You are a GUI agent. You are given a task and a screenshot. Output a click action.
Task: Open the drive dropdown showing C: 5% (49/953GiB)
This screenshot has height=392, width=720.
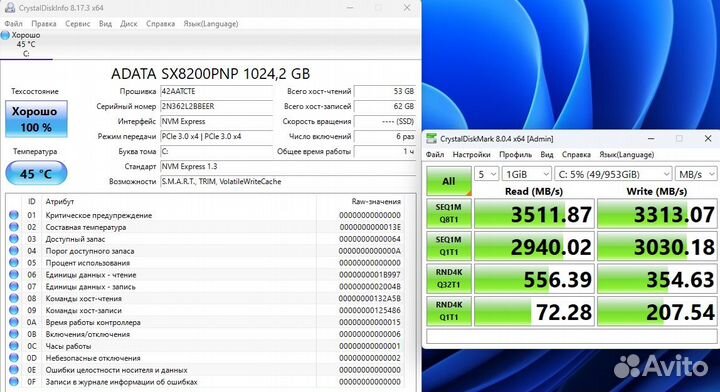coord(613,174)
